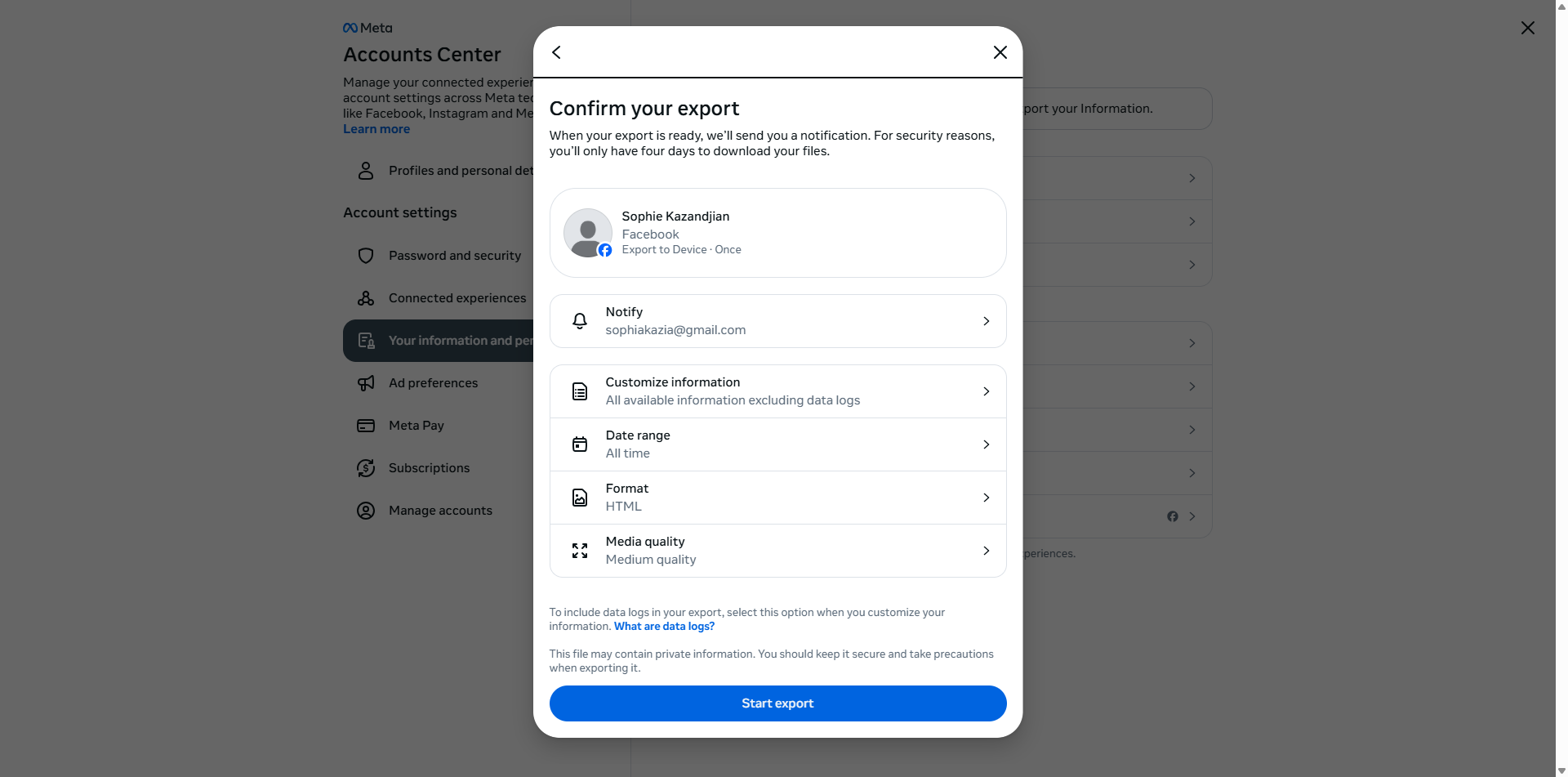Image resolution: width=1568 pixels, height=777 pixels.
Task: Open Meta Pay settings
Action: (439, 426)
